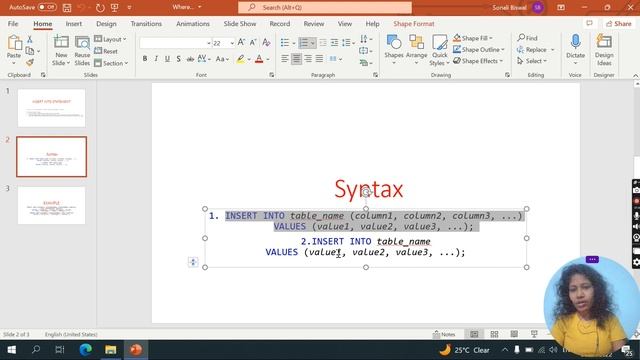640x360 pixels.
Task: Open the Animations tab
Action: coord(193,24)
